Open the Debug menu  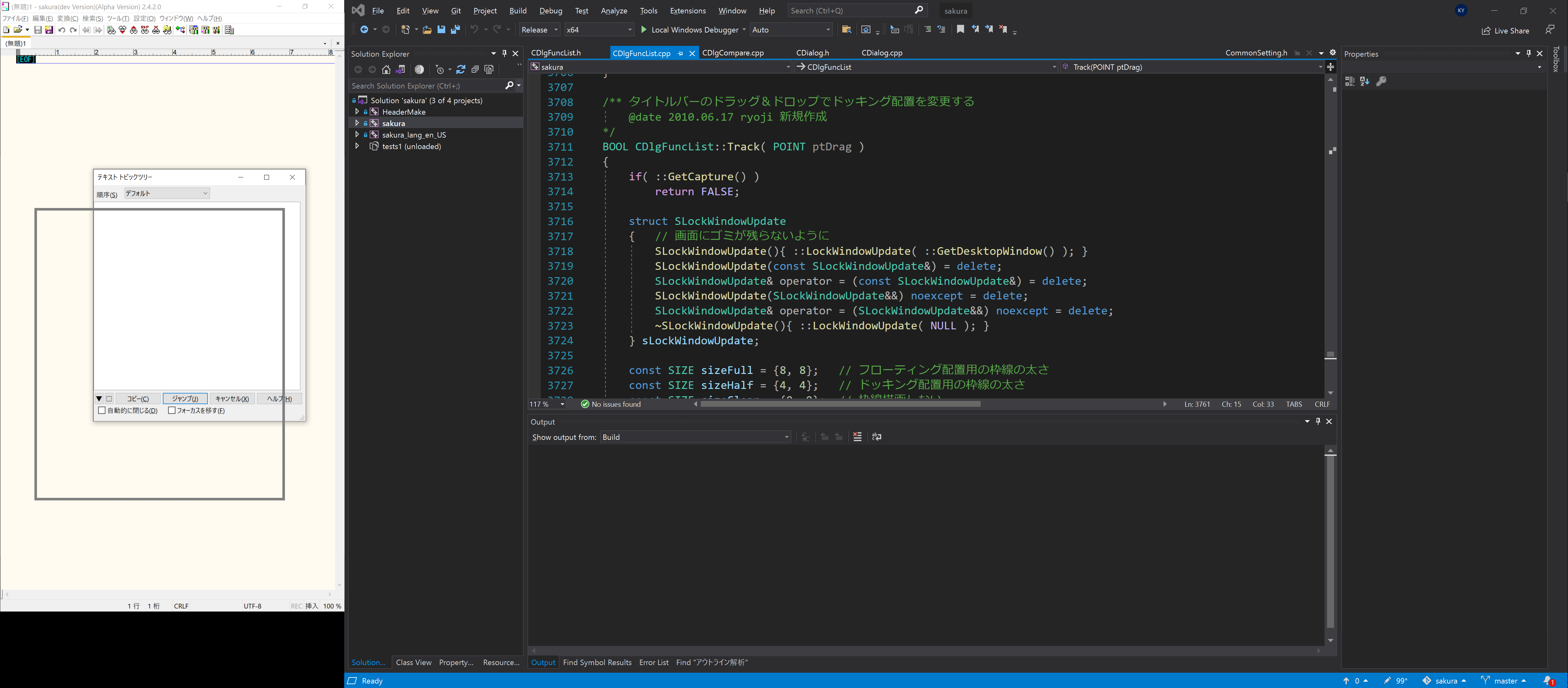[550, 10]
